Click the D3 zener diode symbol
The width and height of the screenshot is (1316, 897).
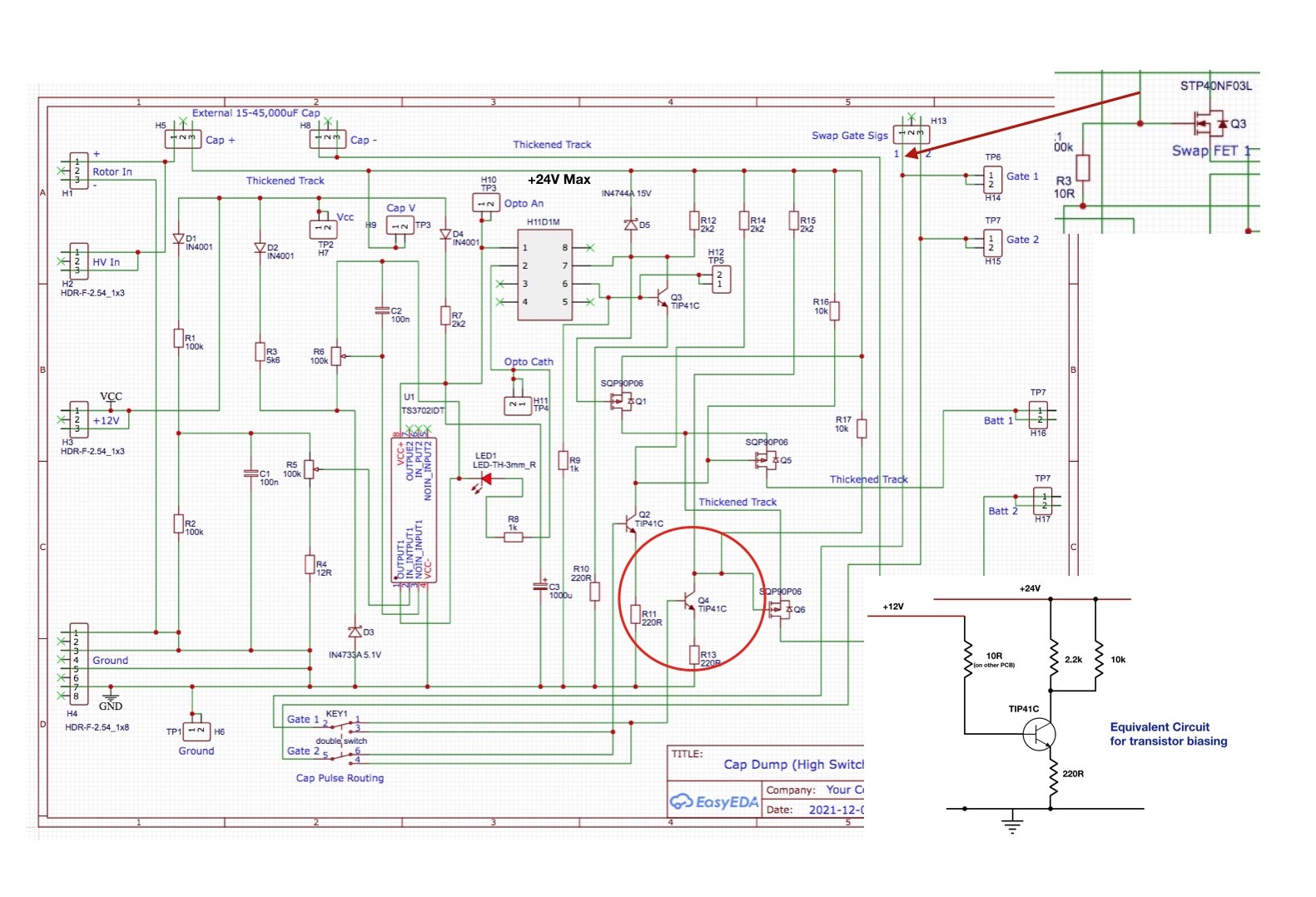(355, 632)
